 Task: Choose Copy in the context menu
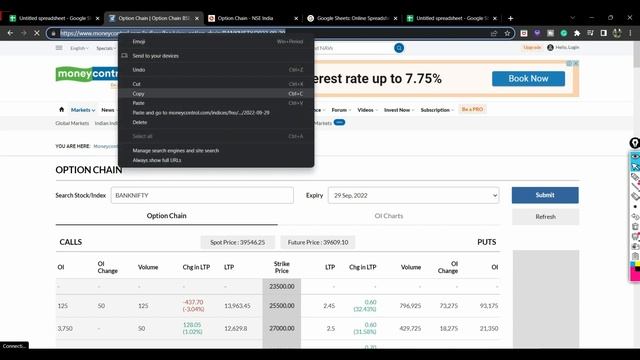[x=216, y=93]
